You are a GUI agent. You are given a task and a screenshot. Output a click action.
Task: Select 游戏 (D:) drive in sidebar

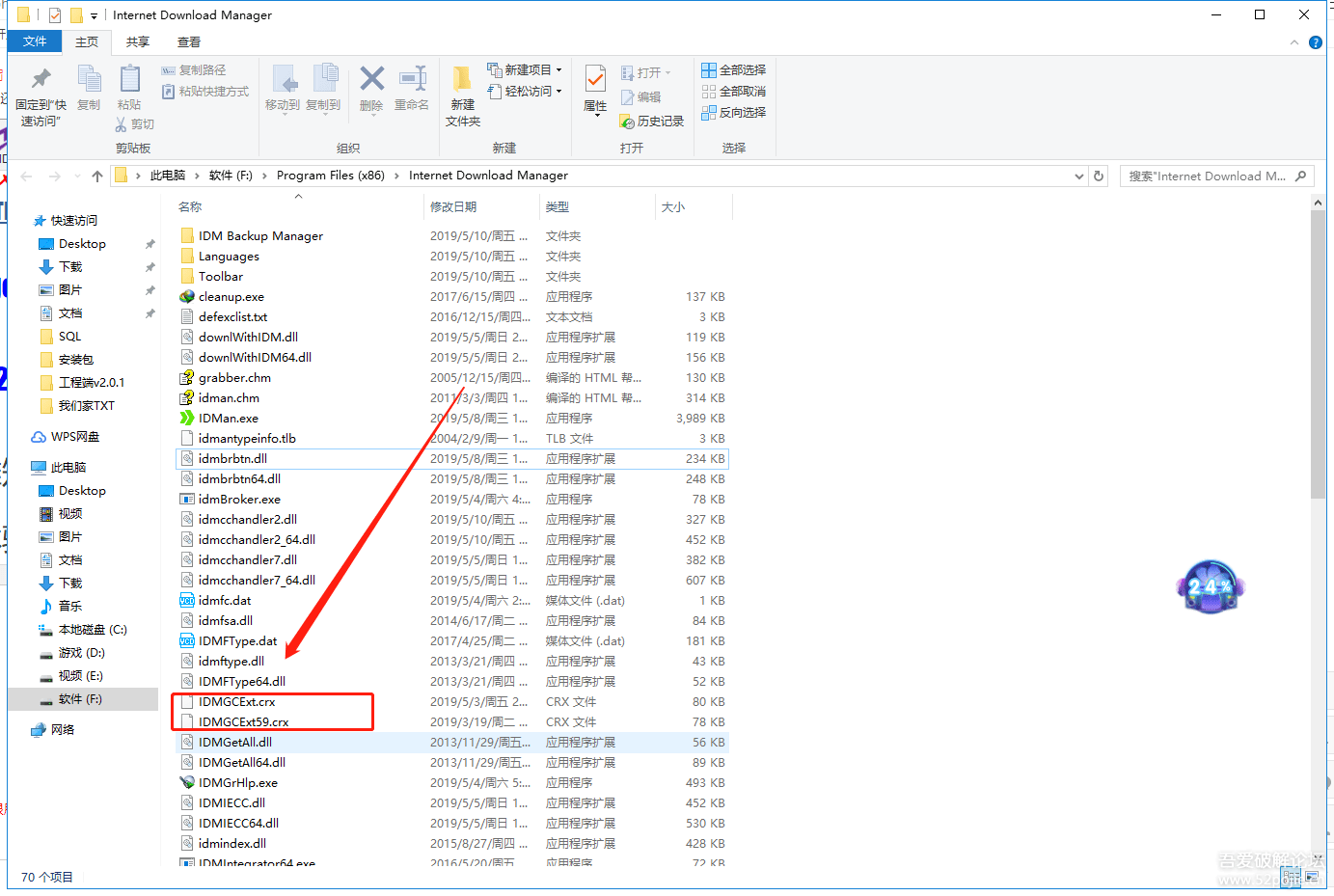pos(81,653)
